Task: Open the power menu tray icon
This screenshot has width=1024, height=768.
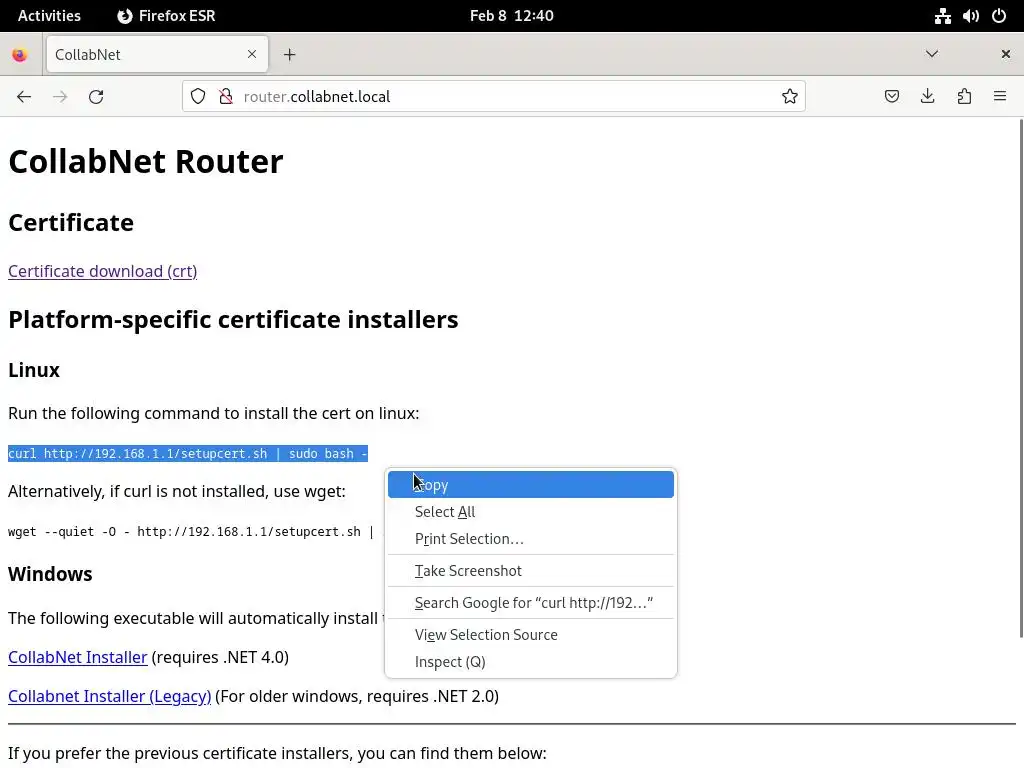Action: click(x=999, y=16)
